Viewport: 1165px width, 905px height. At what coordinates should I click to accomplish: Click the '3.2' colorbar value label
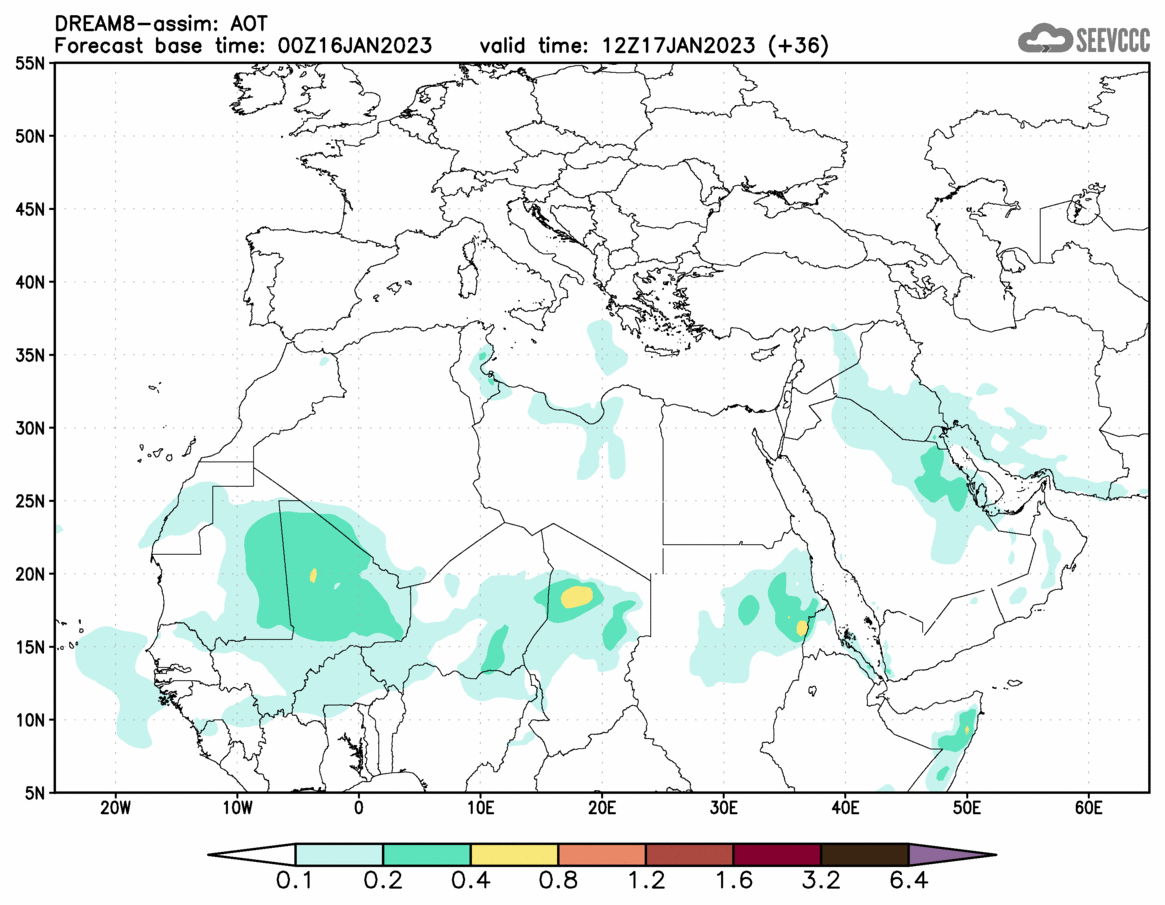[x=821, y=881]
